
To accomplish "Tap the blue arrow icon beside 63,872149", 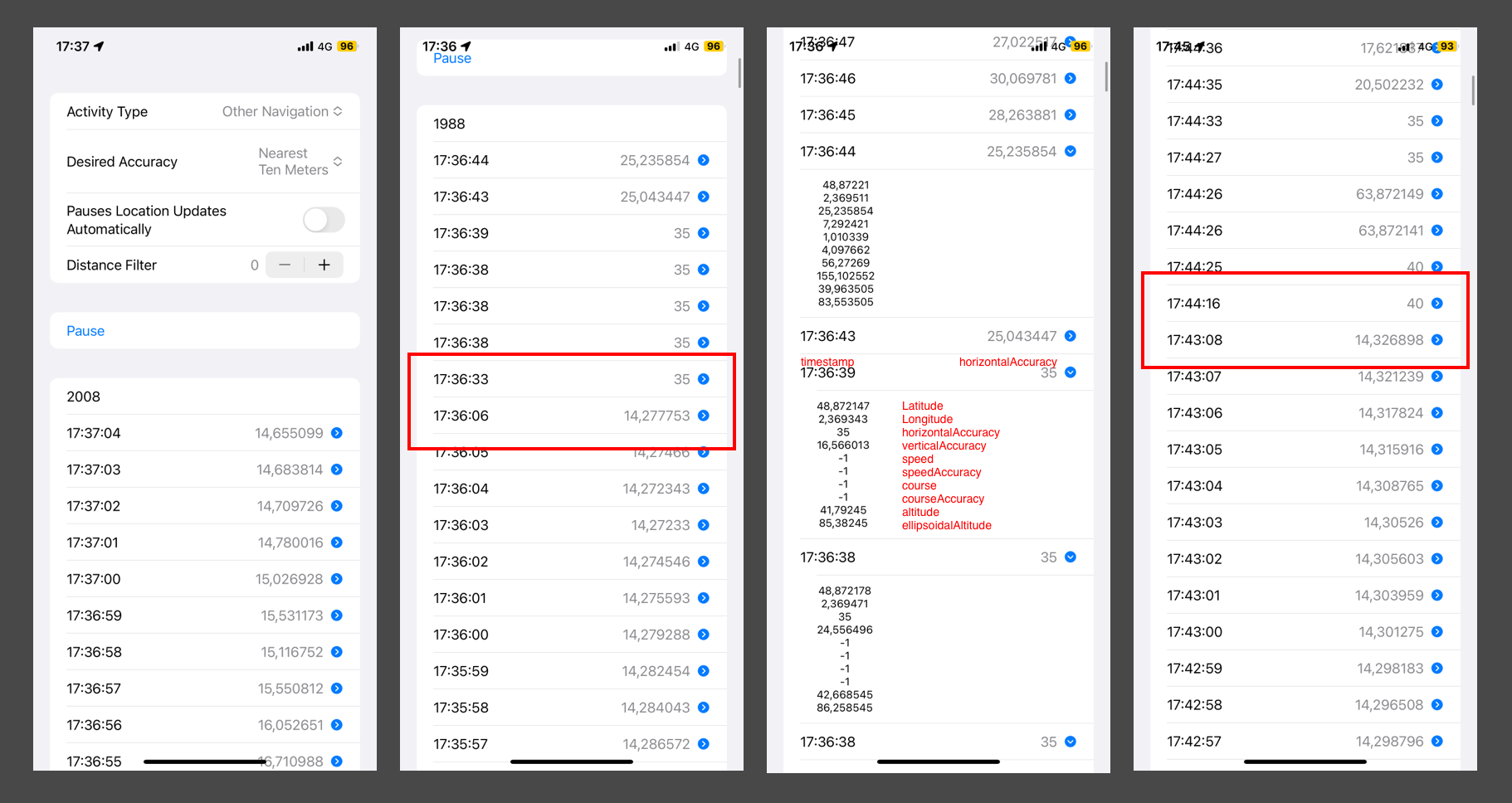I will tap(1437, 194).
